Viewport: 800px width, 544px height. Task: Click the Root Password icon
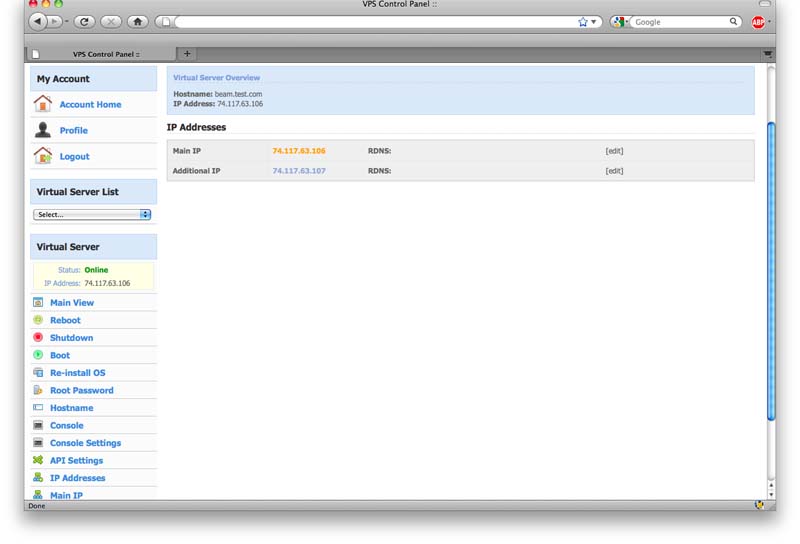(38, 390)
